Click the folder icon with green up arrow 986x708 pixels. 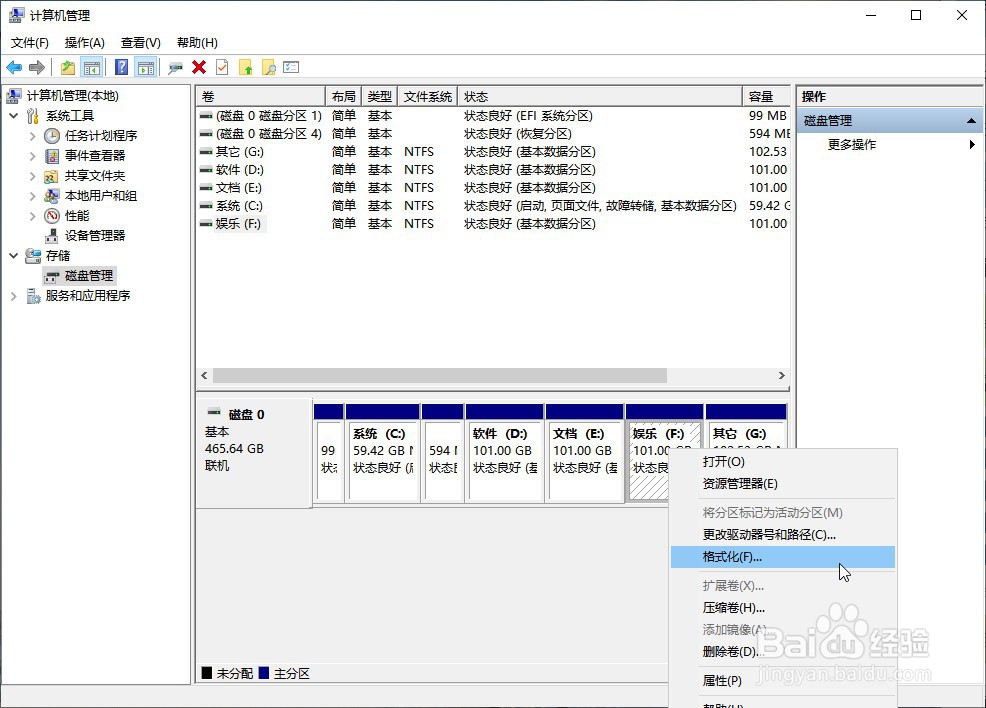click(x=248, y=67)
